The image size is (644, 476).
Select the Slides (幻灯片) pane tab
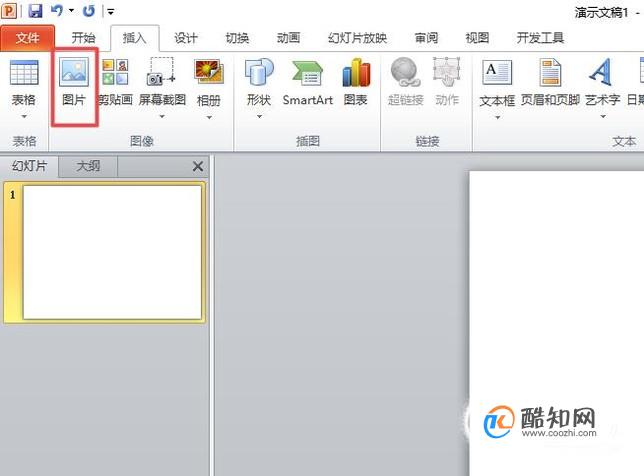[x=30, y=166]
